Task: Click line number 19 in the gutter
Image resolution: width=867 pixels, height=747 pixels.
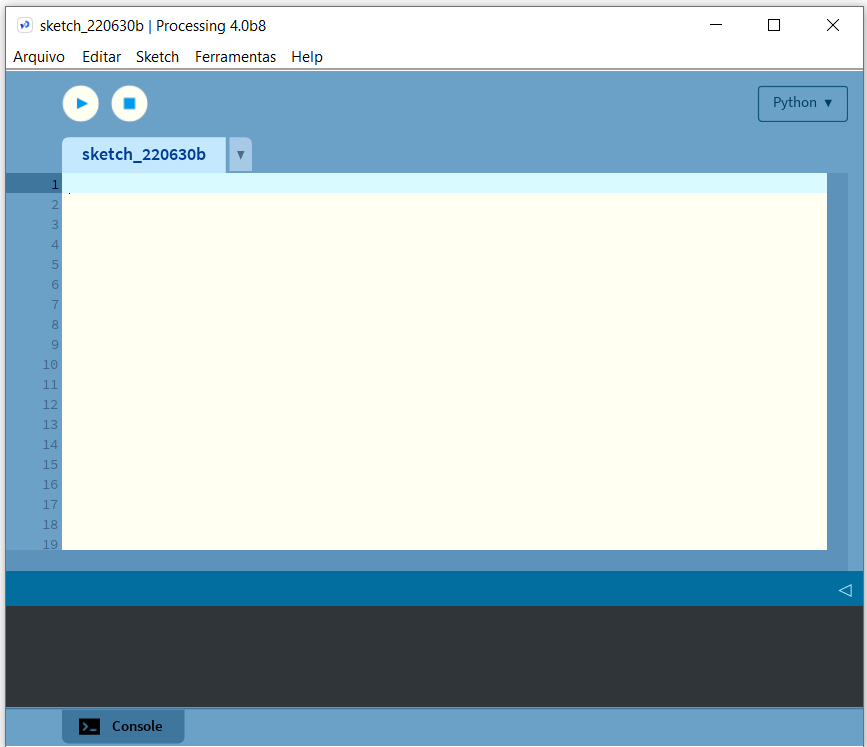Action: tap(50, 544)
